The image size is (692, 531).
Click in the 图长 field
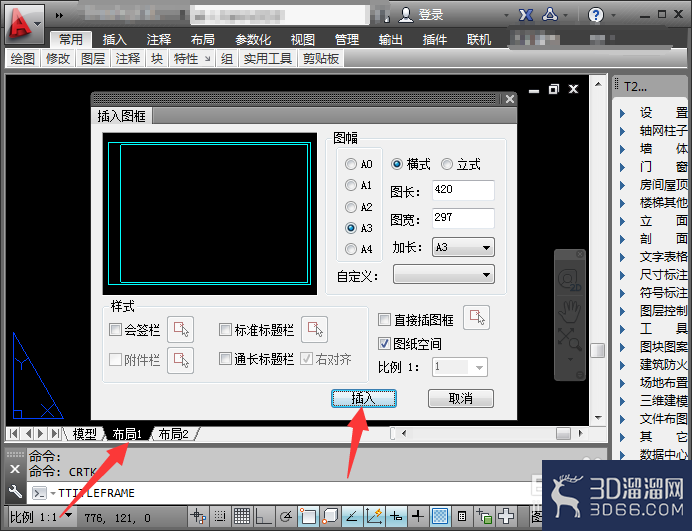[x=463, y=190]
